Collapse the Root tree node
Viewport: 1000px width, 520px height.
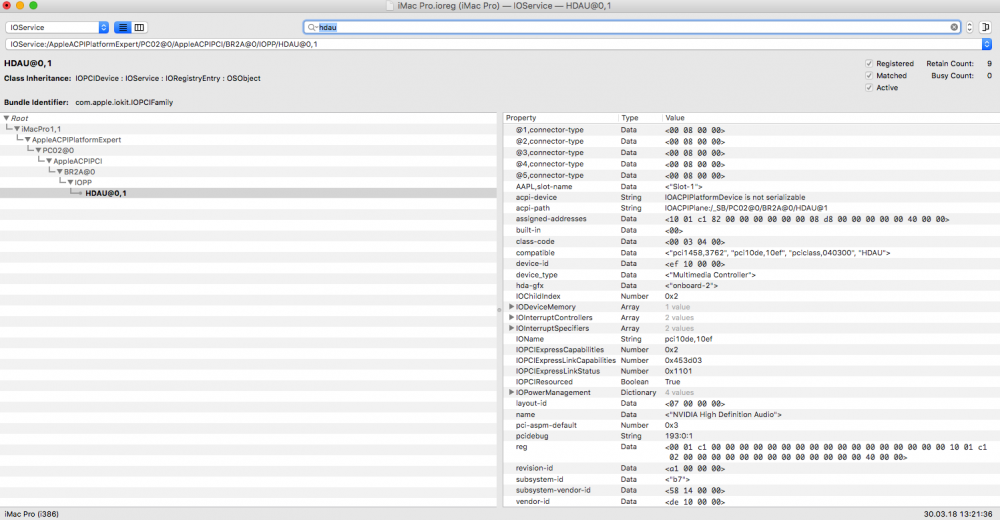pyautogui.click(x=6, y=118)
